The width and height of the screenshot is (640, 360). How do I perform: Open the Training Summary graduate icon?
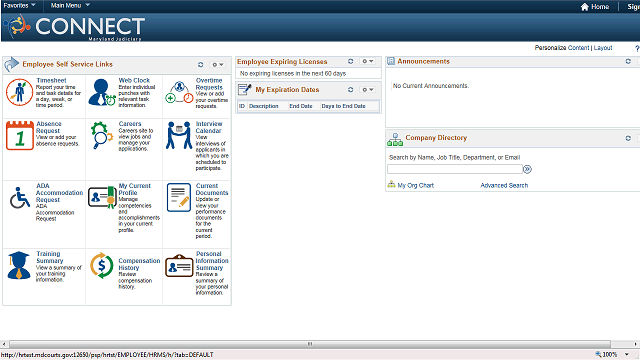tap(19, 265)
